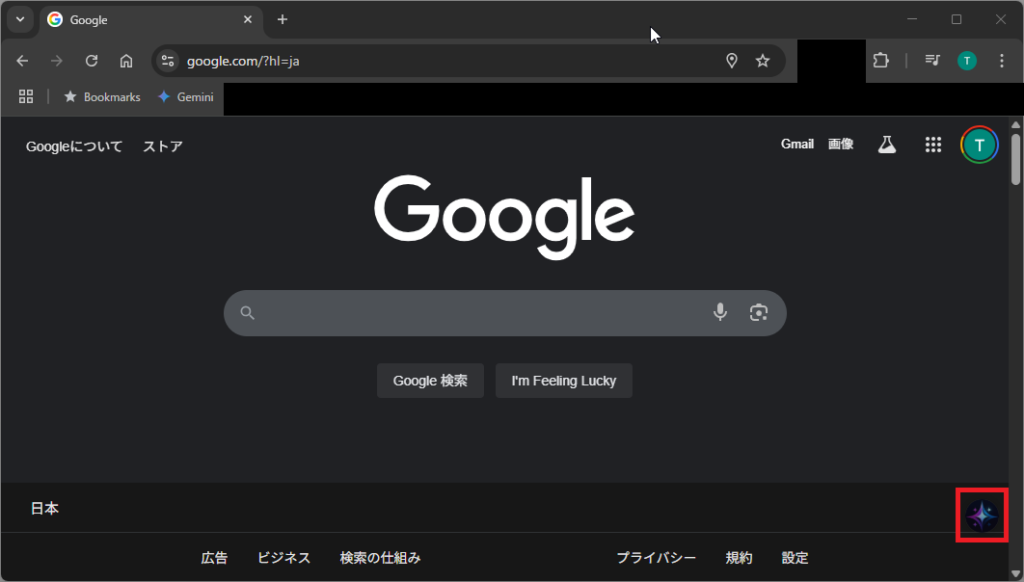The height and width of the screenshot is (582, 1024).
Task: Reload the current page
Action: (91, 61)
